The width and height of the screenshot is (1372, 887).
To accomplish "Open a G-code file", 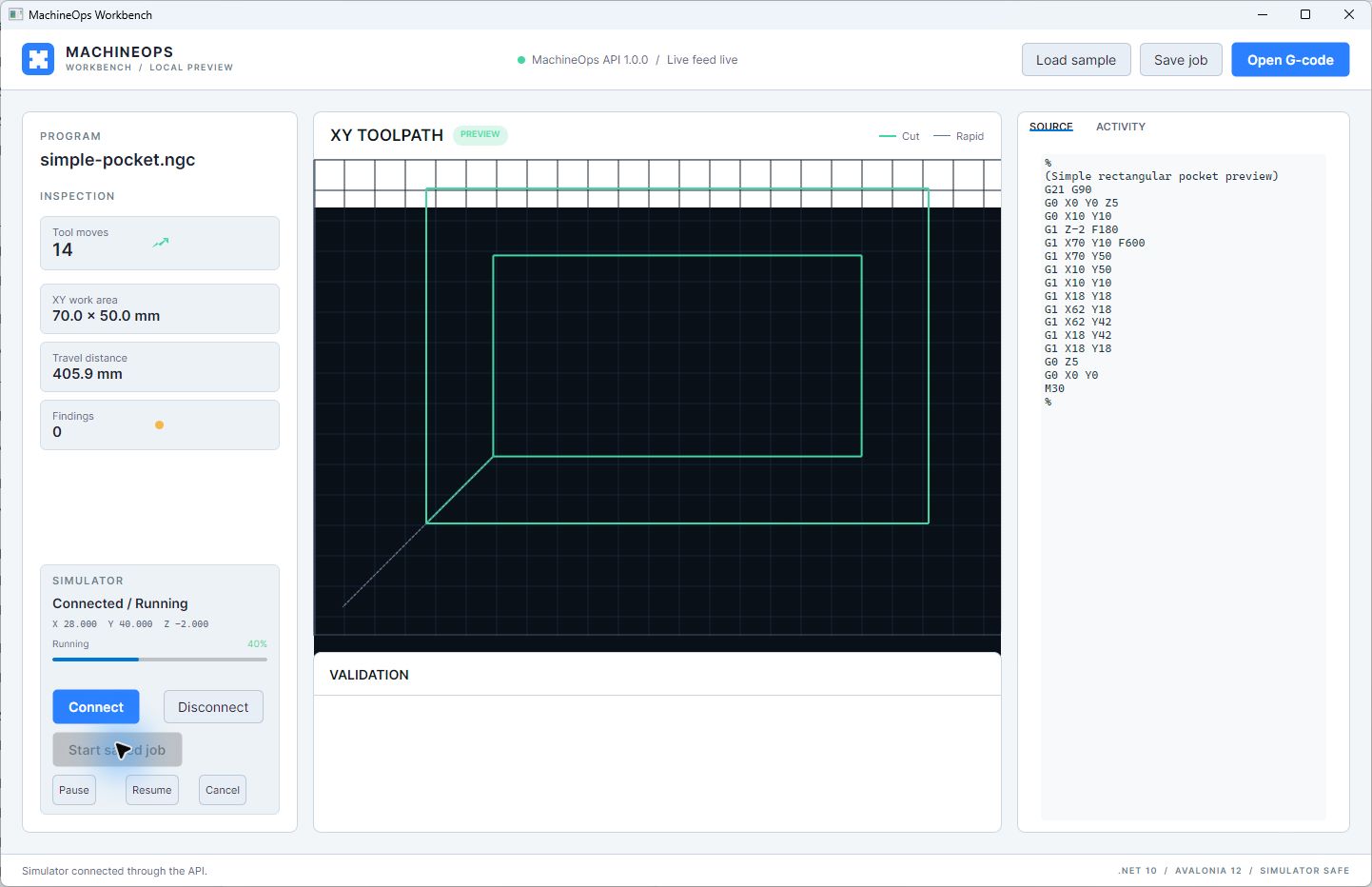I will 1290,60.
